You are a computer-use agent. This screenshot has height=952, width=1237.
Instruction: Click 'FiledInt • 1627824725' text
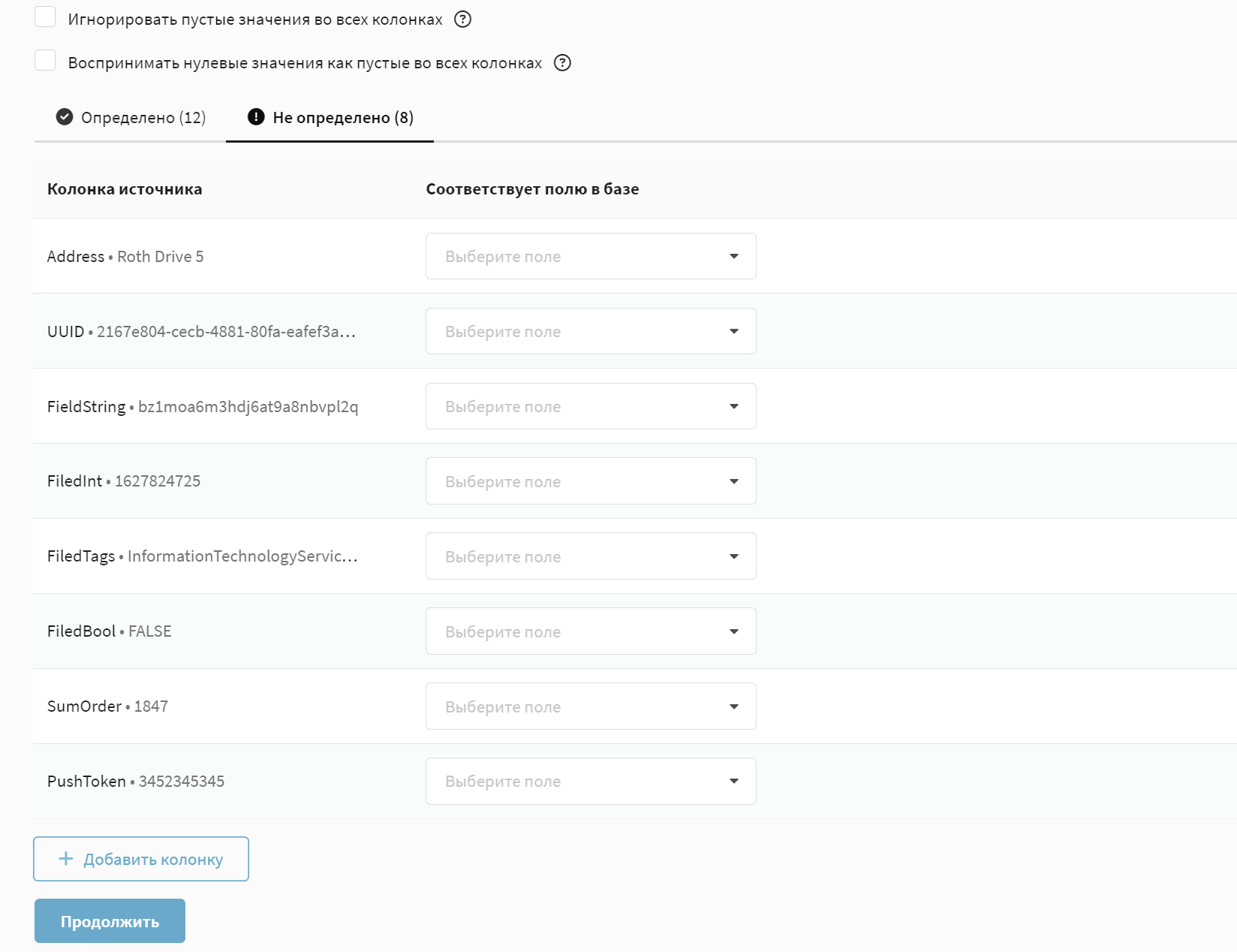124,481
